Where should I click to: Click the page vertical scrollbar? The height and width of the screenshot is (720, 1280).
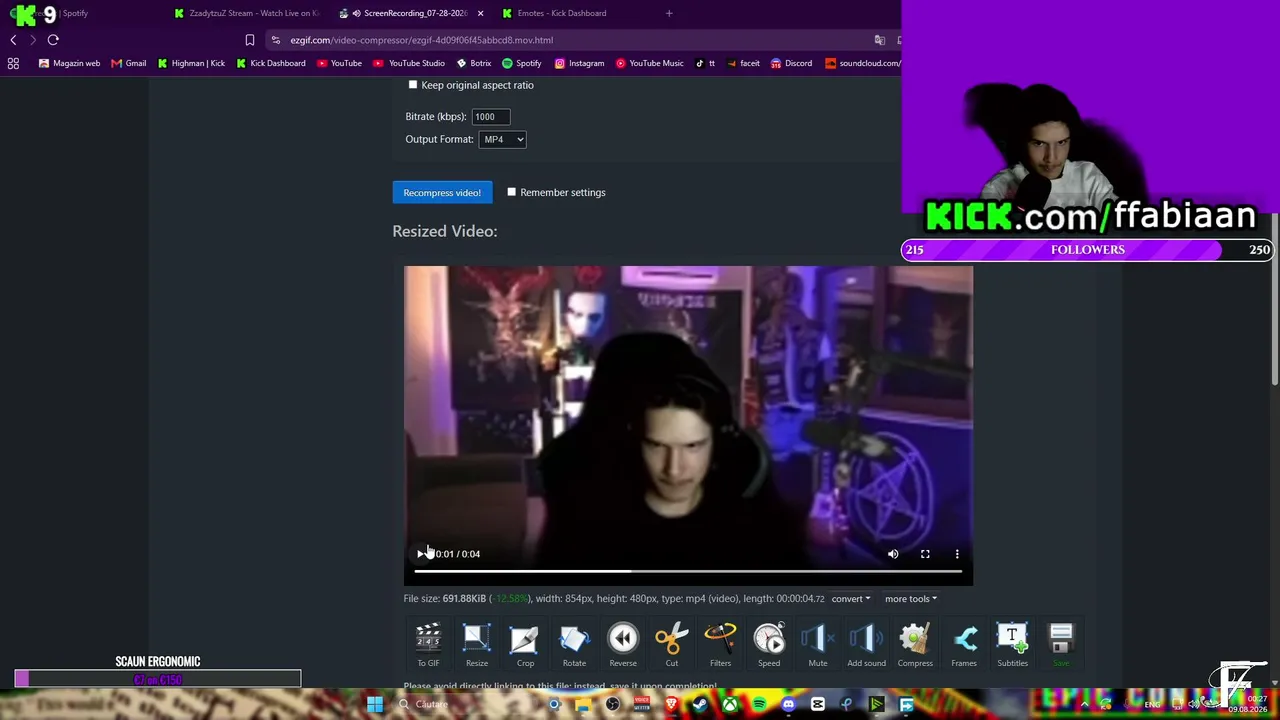click(1275, 300)
